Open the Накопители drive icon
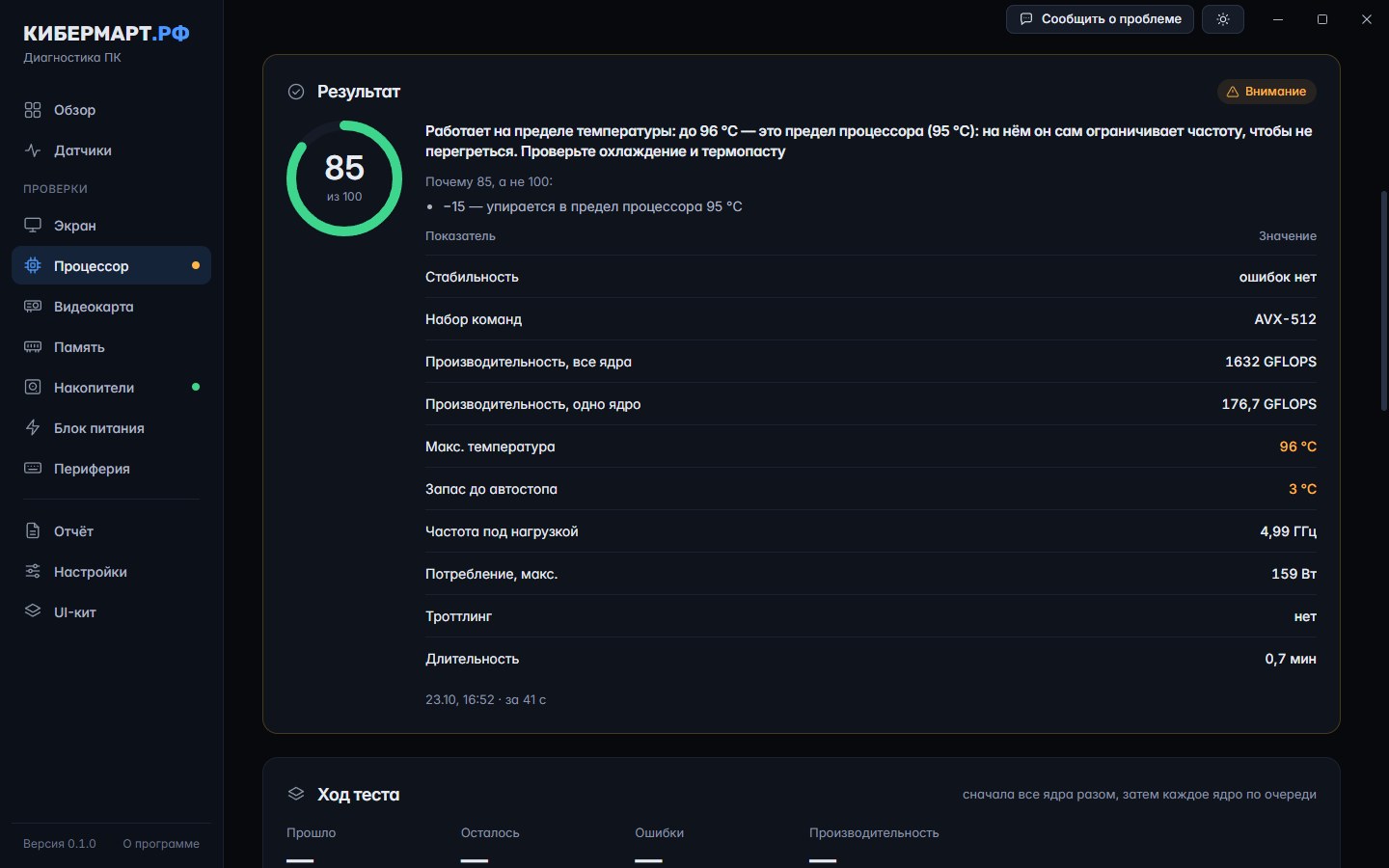Viewport: 1389px width, 868px height. [x=33, y=388]
